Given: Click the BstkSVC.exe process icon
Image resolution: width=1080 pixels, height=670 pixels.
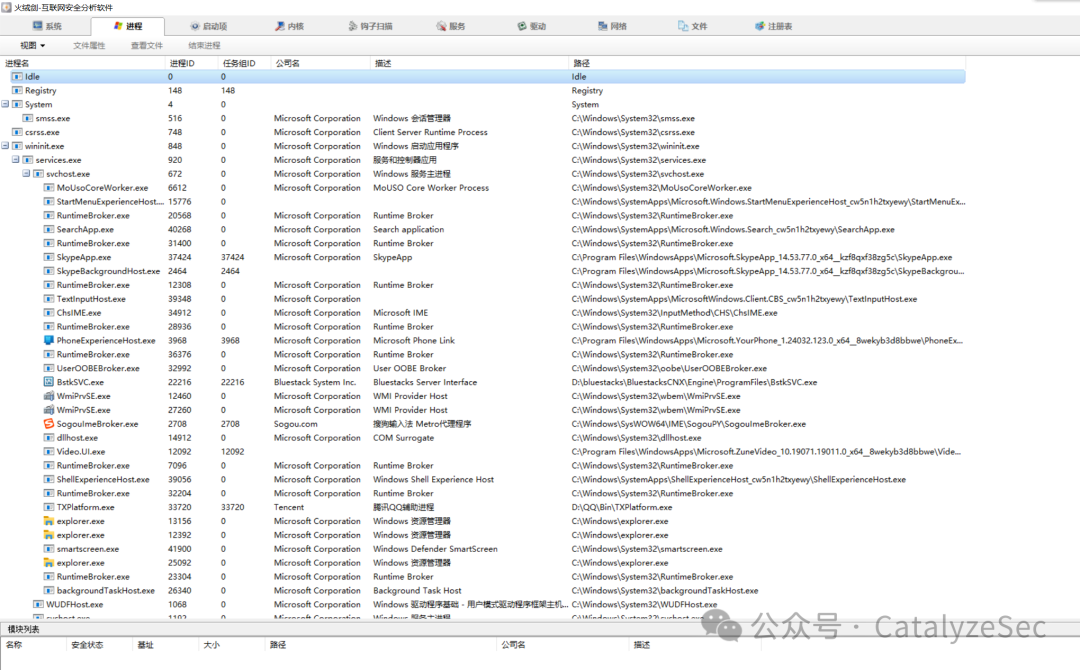Looking at the screenshot, I should [49, 382].
